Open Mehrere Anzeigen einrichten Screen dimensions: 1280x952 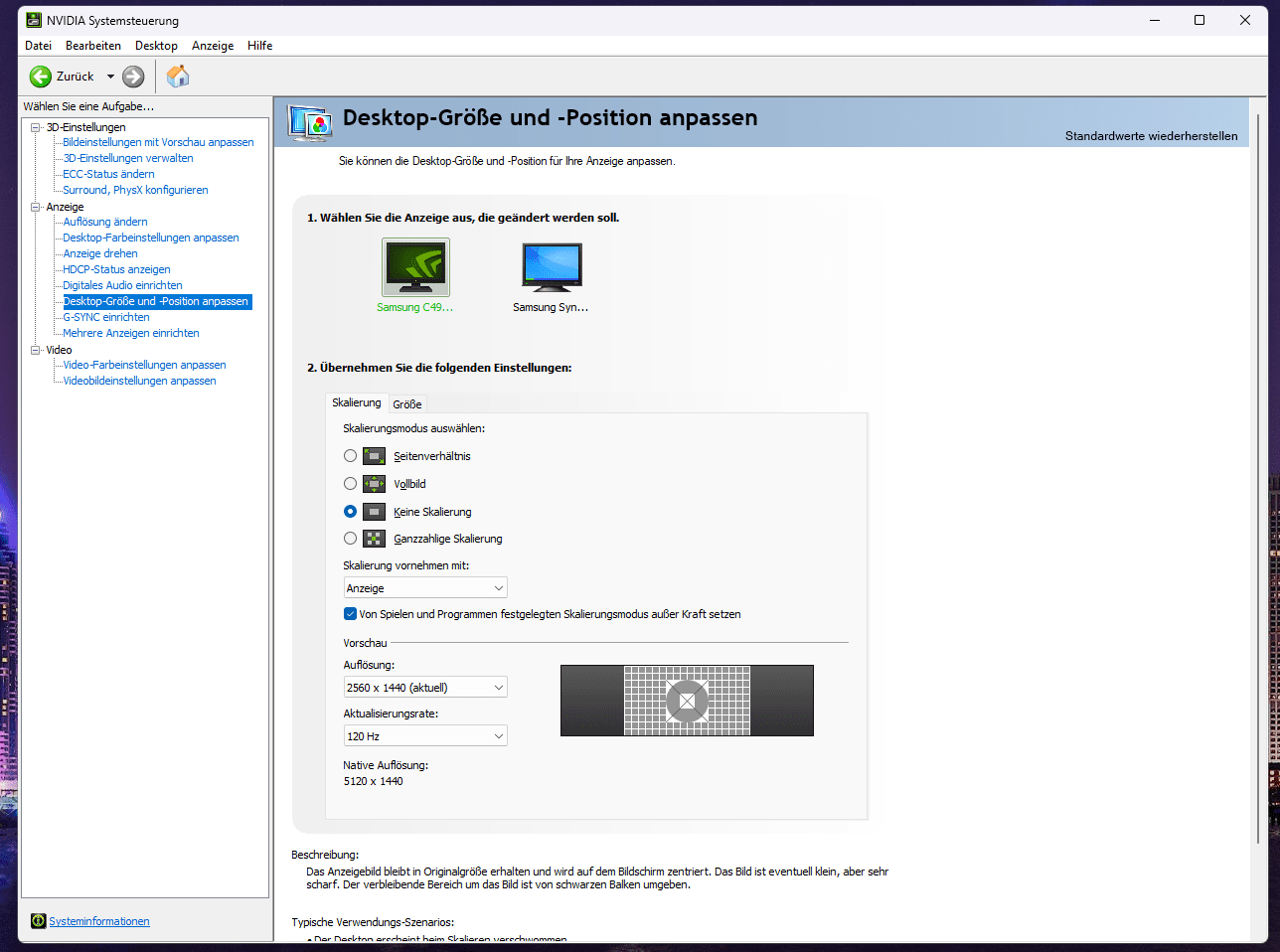point(131,333)
